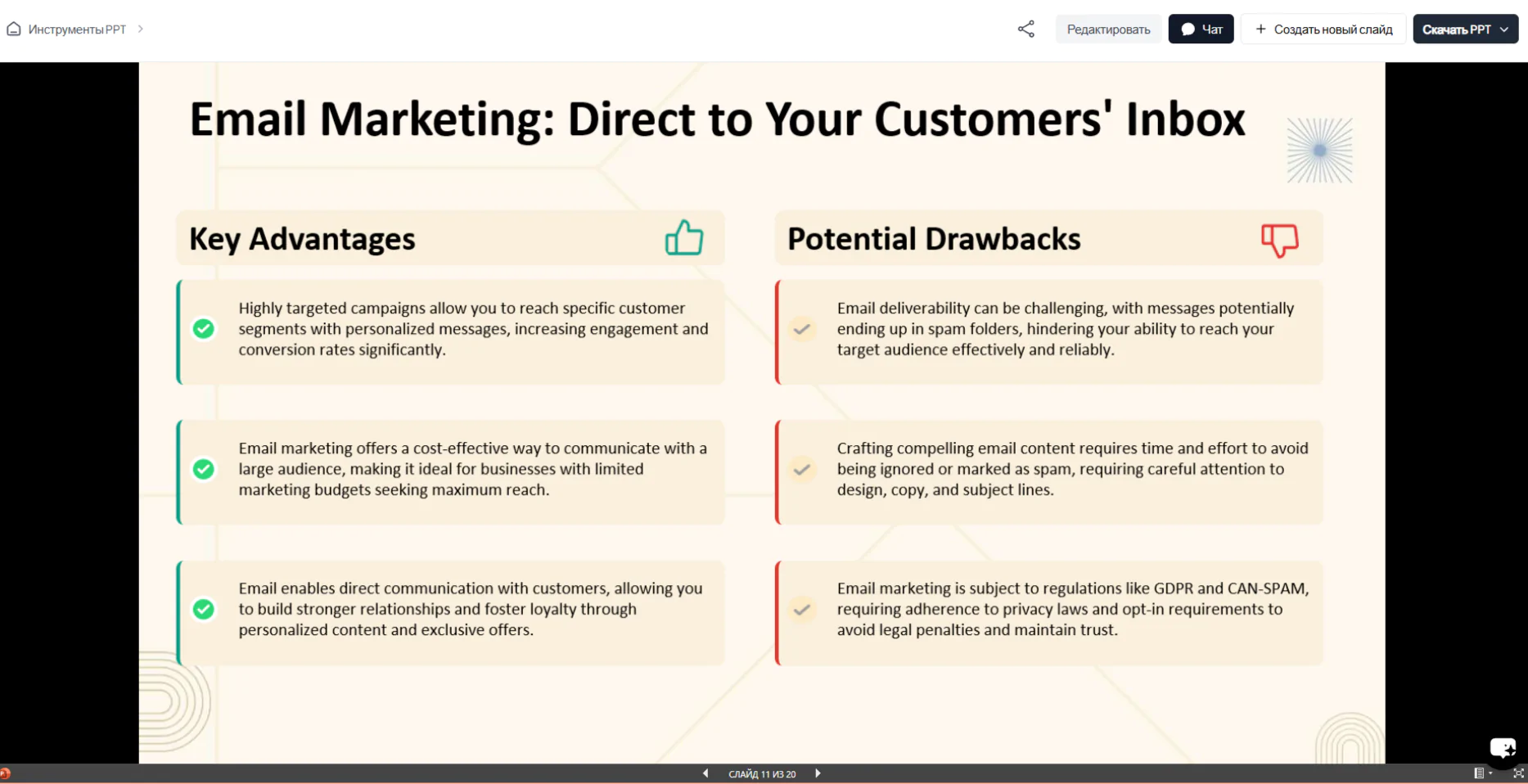The image size is (1528, 784).
Task: Click breadcrumb chevron after Инструменты PPT
Action: pyautogui.click(x=141, y=29)
